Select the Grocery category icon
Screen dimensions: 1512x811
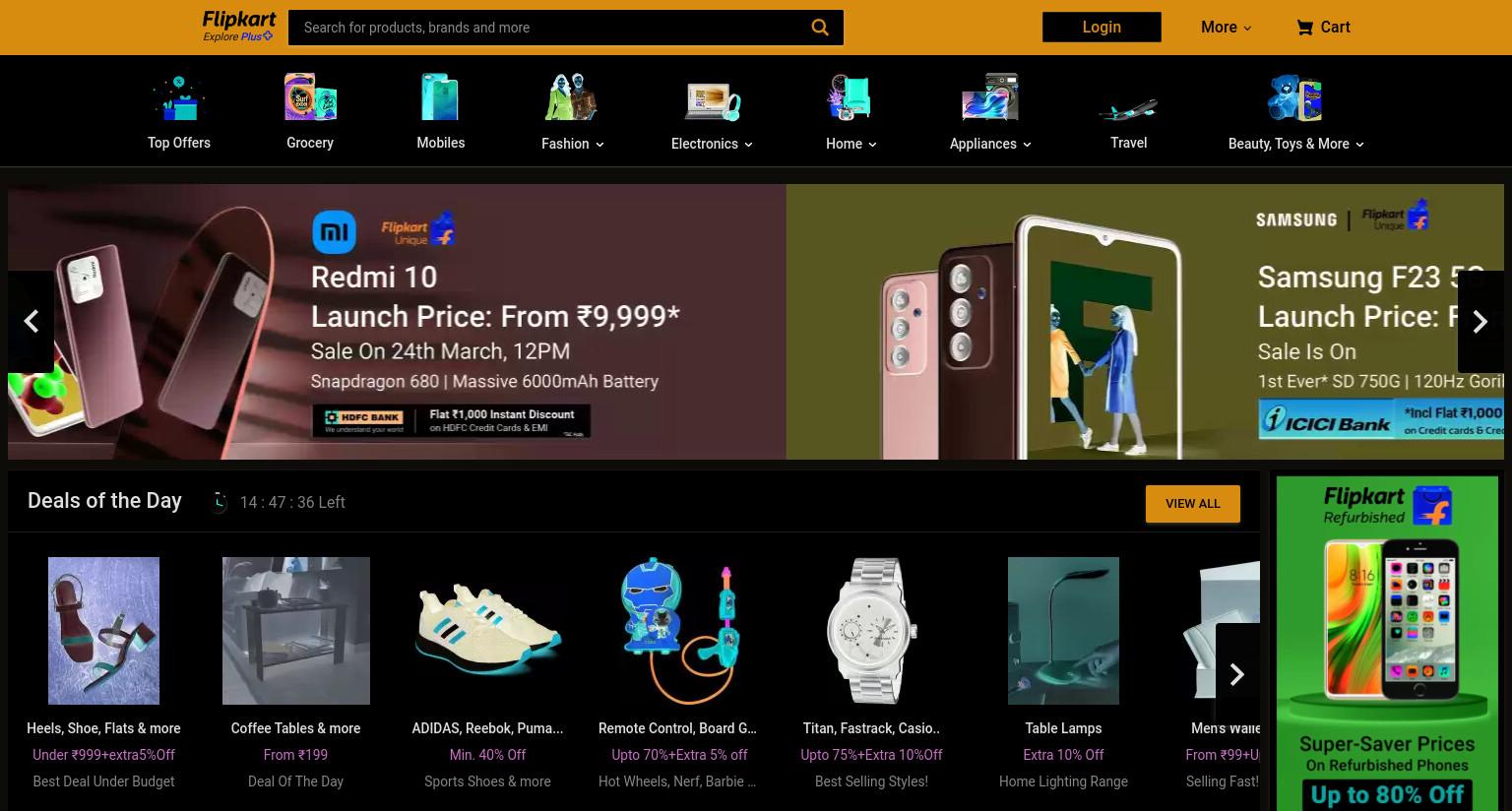310,97
